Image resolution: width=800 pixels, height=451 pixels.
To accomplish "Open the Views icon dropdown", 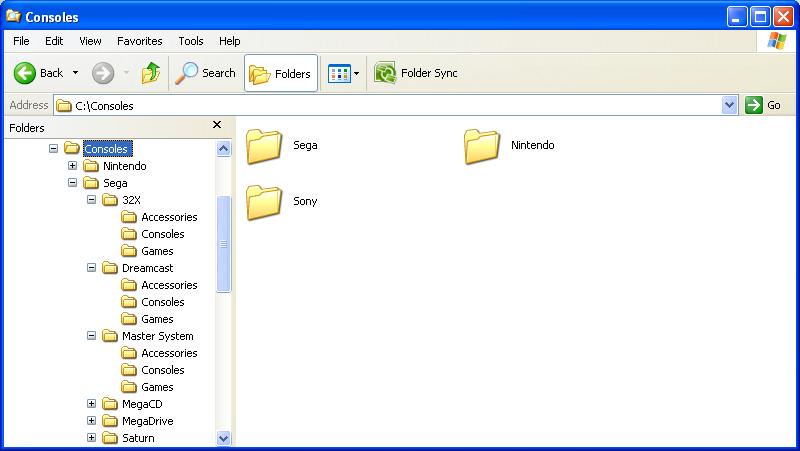I will (x=343, y=73).
